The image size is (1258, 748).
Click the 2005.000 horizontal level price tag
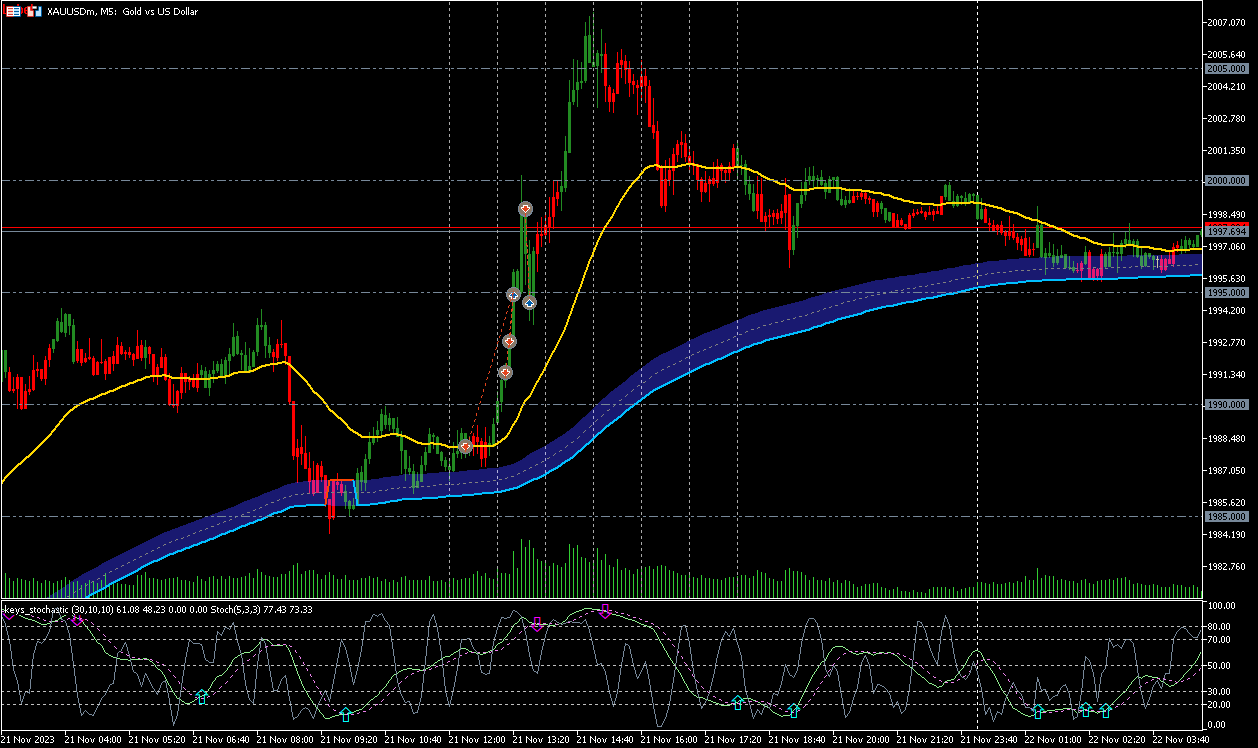1226,68
